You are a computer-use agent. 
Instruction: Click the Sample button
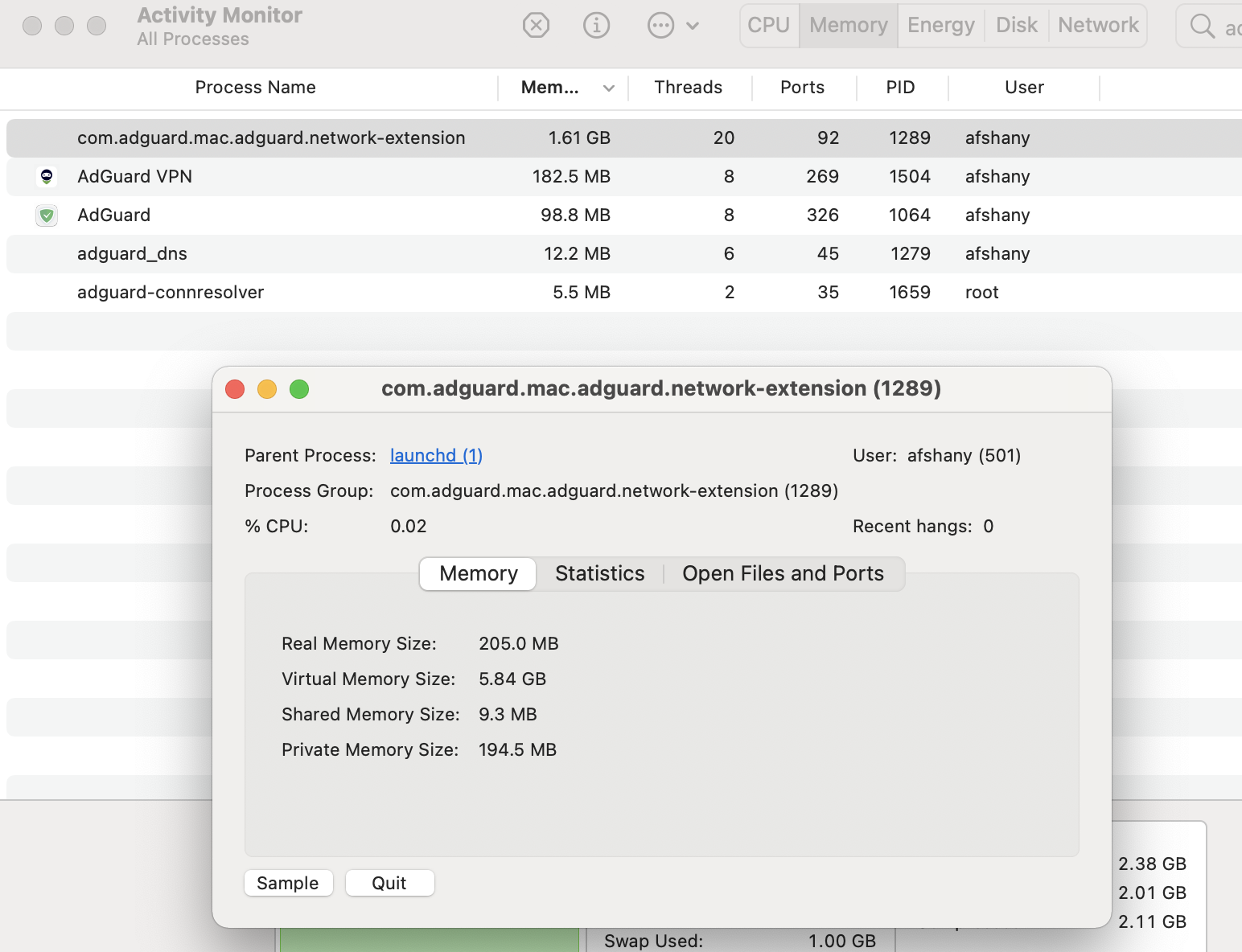[288, 882]
